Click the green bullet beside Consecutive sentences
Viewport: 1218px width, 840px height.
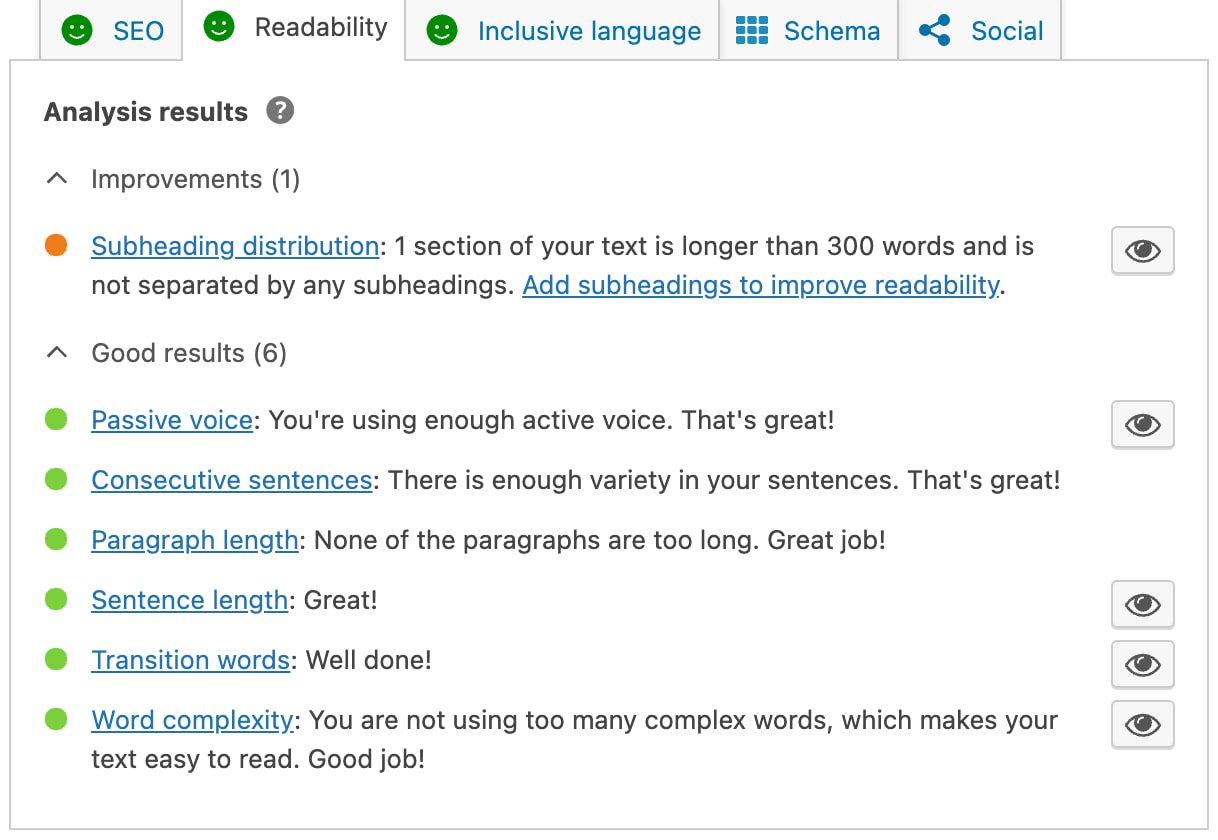(x=56, y=480)
